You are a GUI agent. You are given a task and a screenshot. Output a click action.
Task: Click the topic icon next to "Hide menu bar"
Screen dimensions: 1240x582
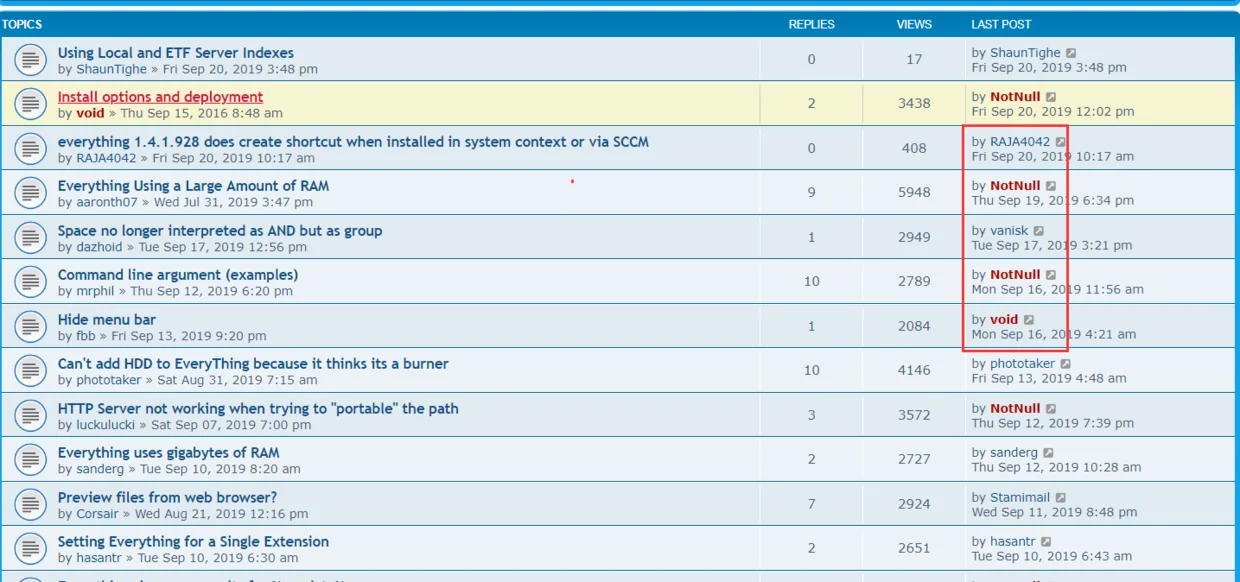[31, 326]
